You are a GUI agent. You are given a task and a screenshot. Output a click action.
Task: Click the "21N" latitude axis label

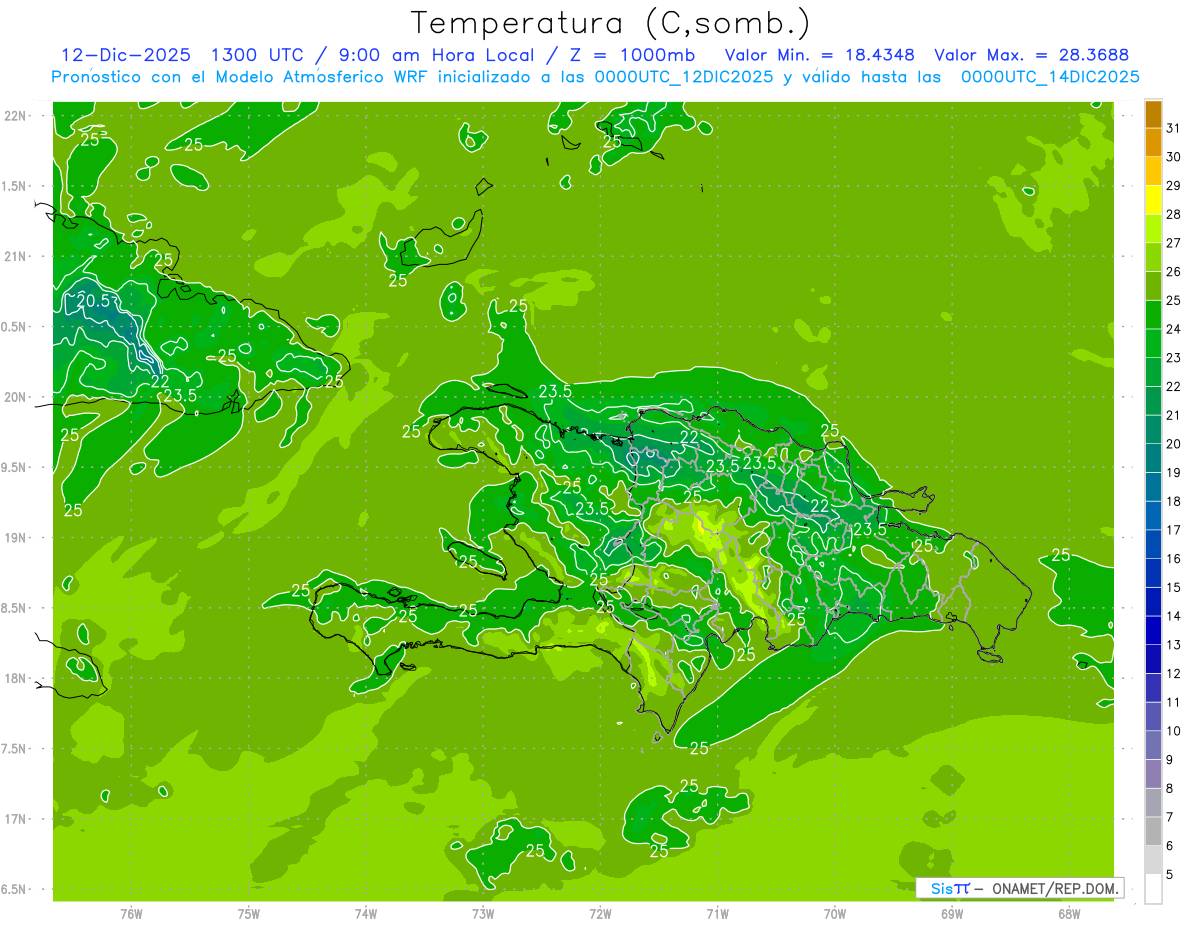15,256
